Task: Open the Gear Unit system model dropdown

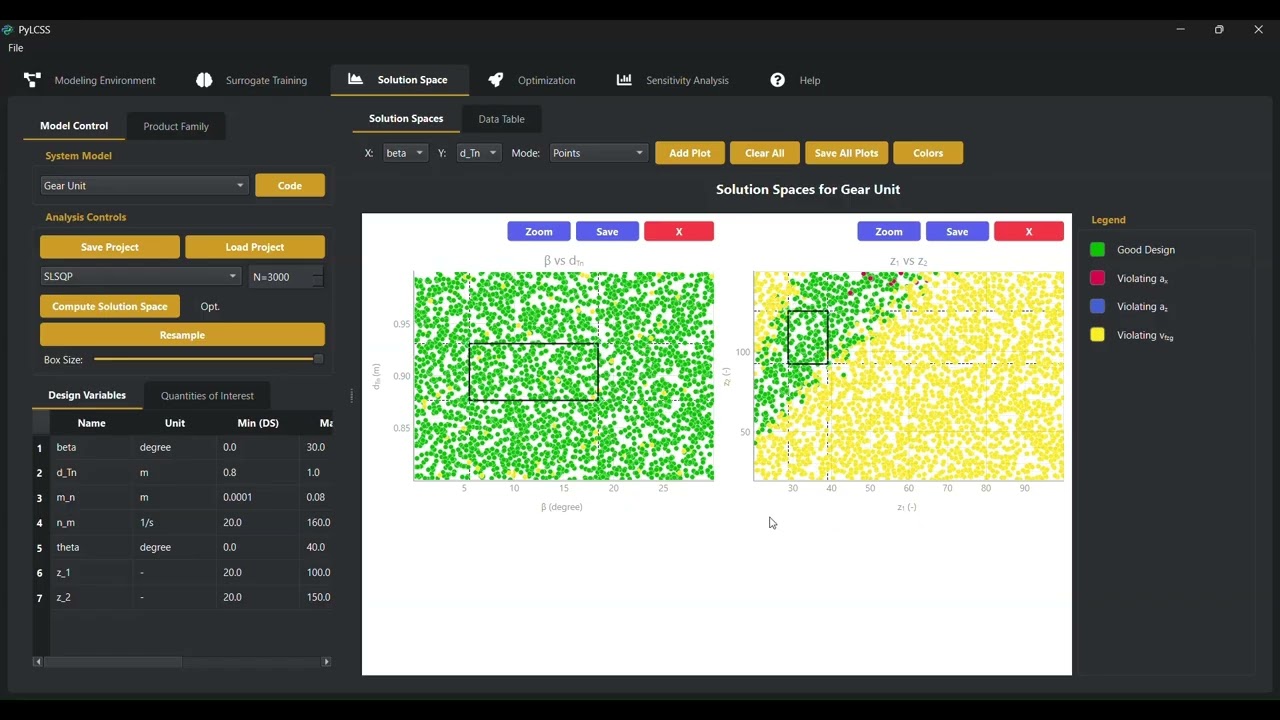Action: pos(144,186)
